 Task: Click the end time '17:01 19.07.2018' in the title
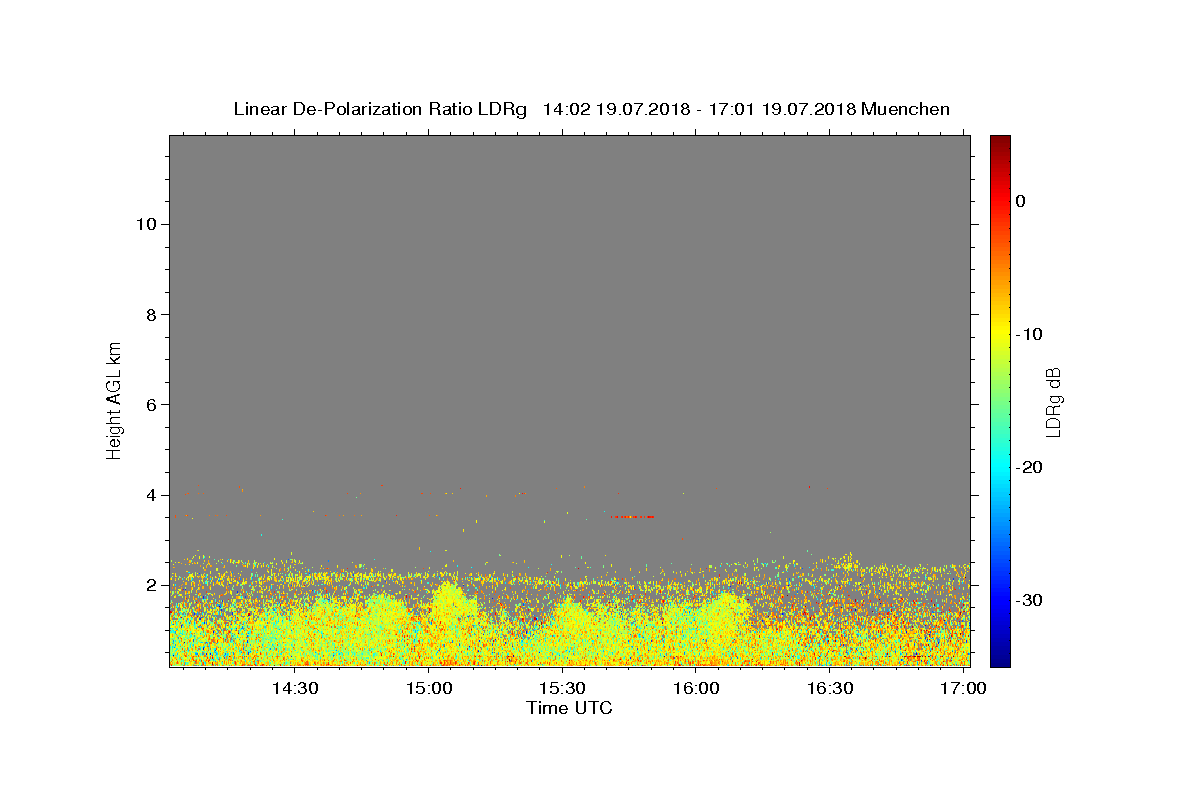coord(782,109)
